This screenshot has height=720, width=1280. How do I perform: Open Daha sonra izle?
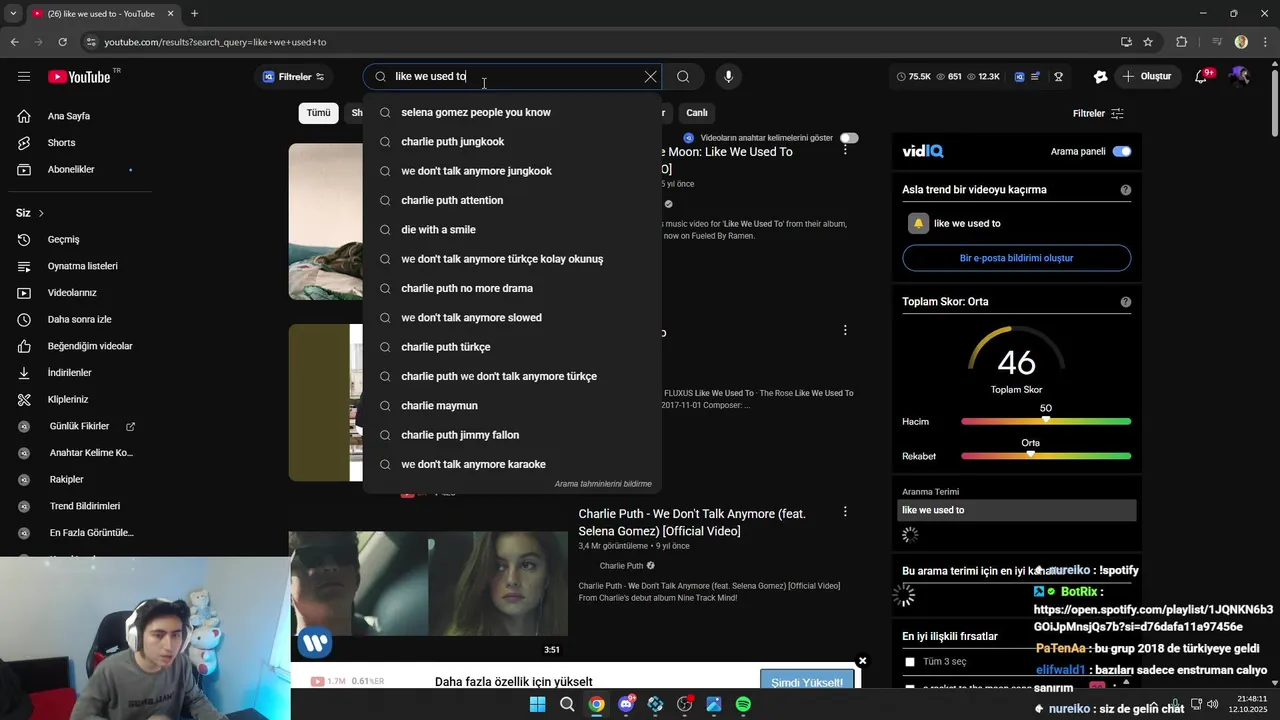pyautogui.click(x=79, y=320)
